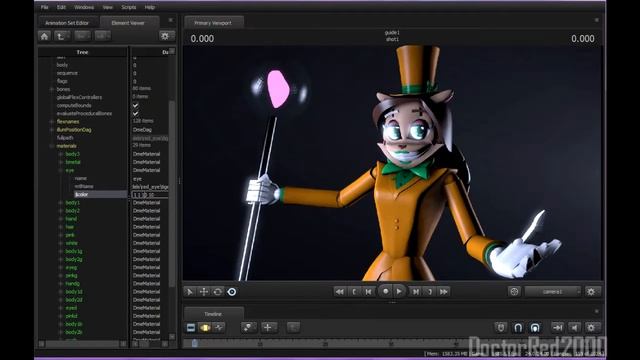Select the handg material in tree
This screenshot has width=640, height=360.
tap(73, 284)
